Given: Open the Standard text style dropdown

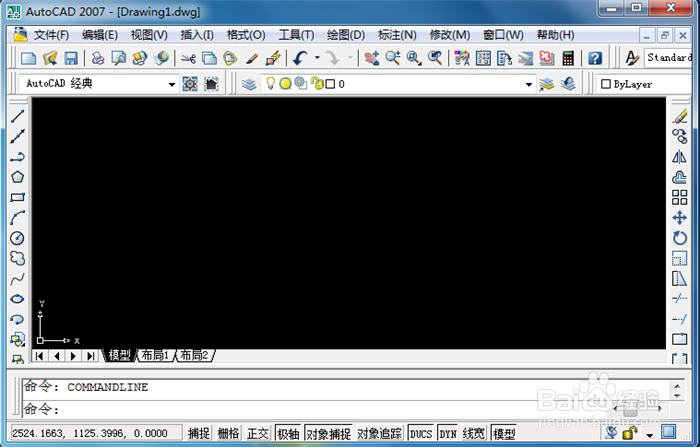Looking at the screenshot, I should point(668,58).
